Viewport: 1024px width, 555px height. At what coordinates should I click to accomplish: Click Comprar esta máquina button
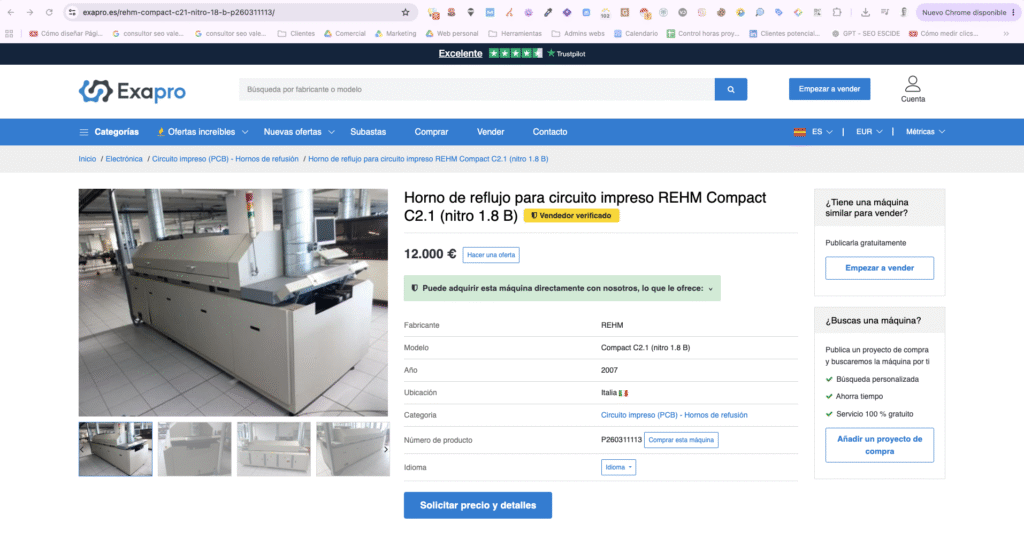tap(681, 440)
